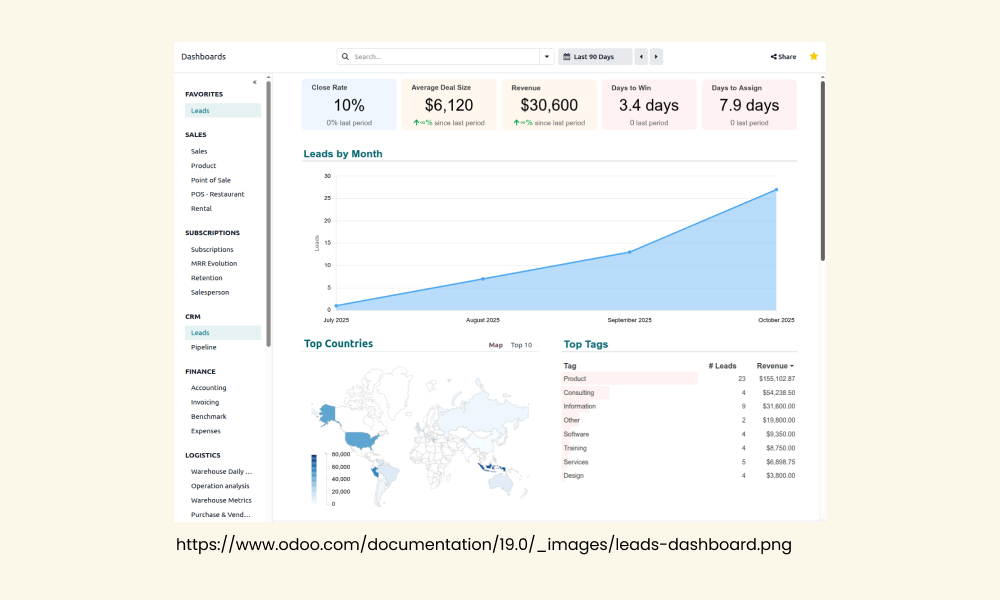Open the Subscriptions dashboard

pos(212,250)
